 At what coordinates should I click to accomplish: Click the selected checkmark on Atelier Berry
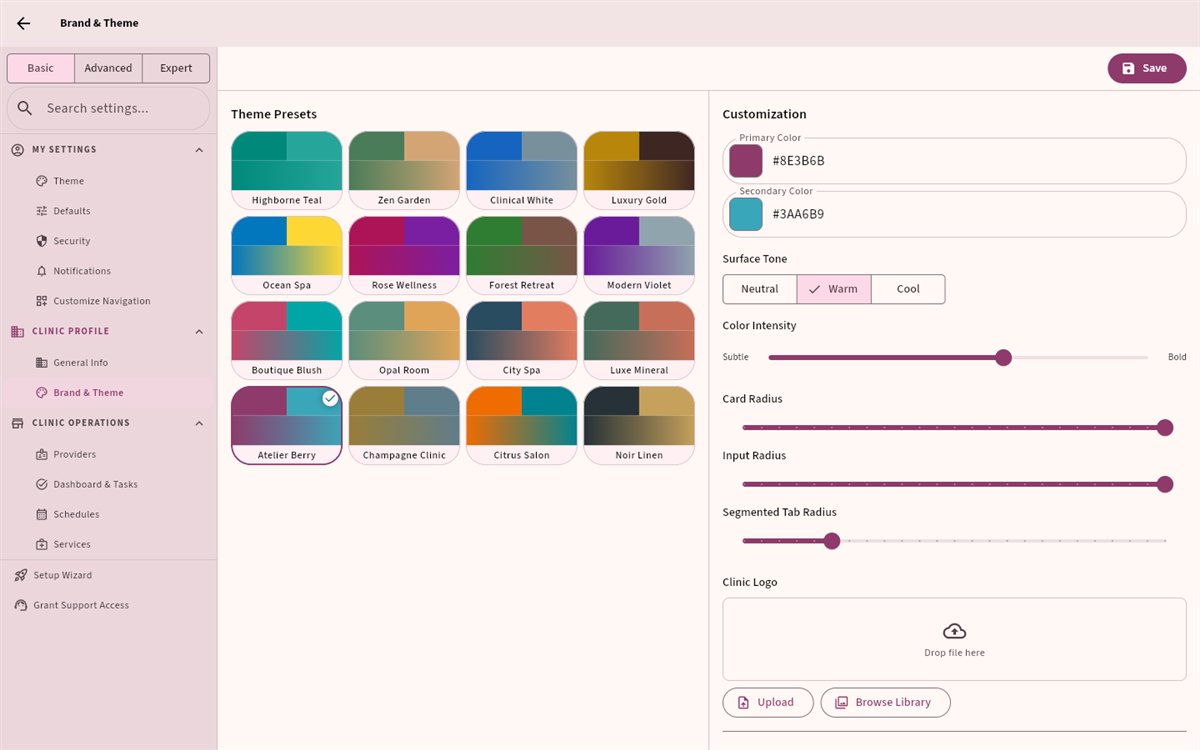[330, 398]
